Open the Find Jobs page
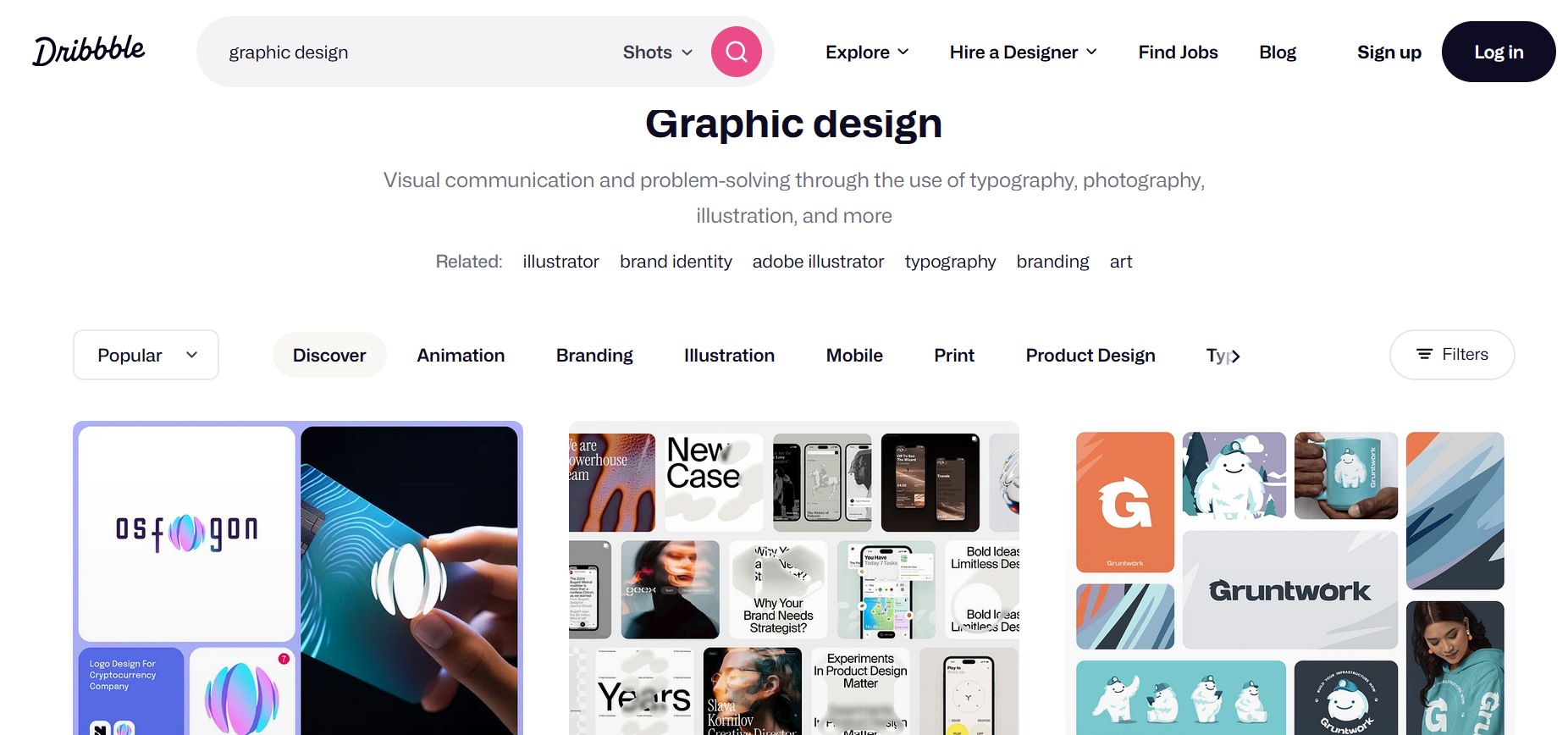Image resolution: width=1568 pixels, height=735 pixels. [1178, 52]
